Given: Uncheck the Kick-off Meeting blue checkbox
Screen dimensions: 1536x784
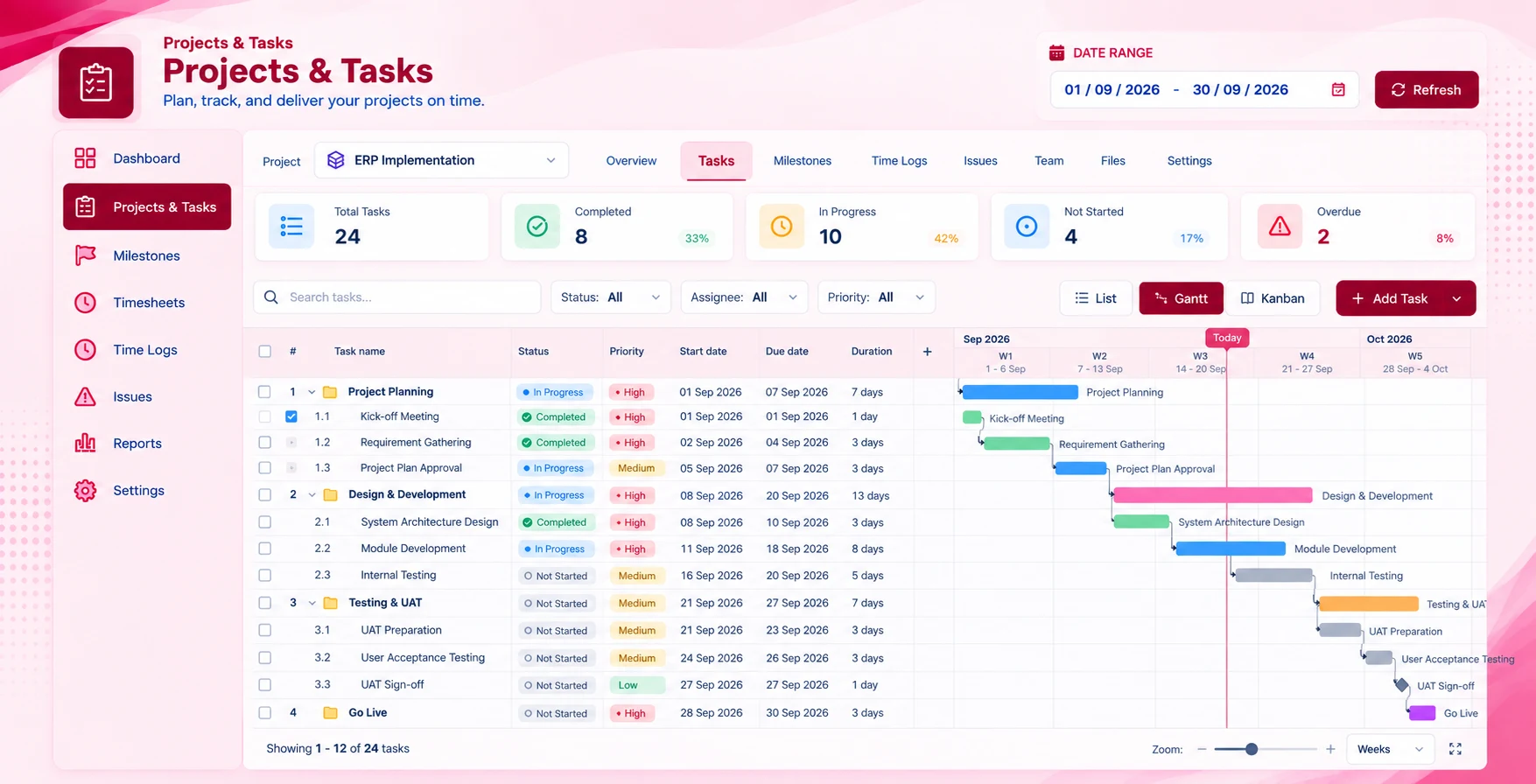Looking at the screenshot, I should (291, 416).
